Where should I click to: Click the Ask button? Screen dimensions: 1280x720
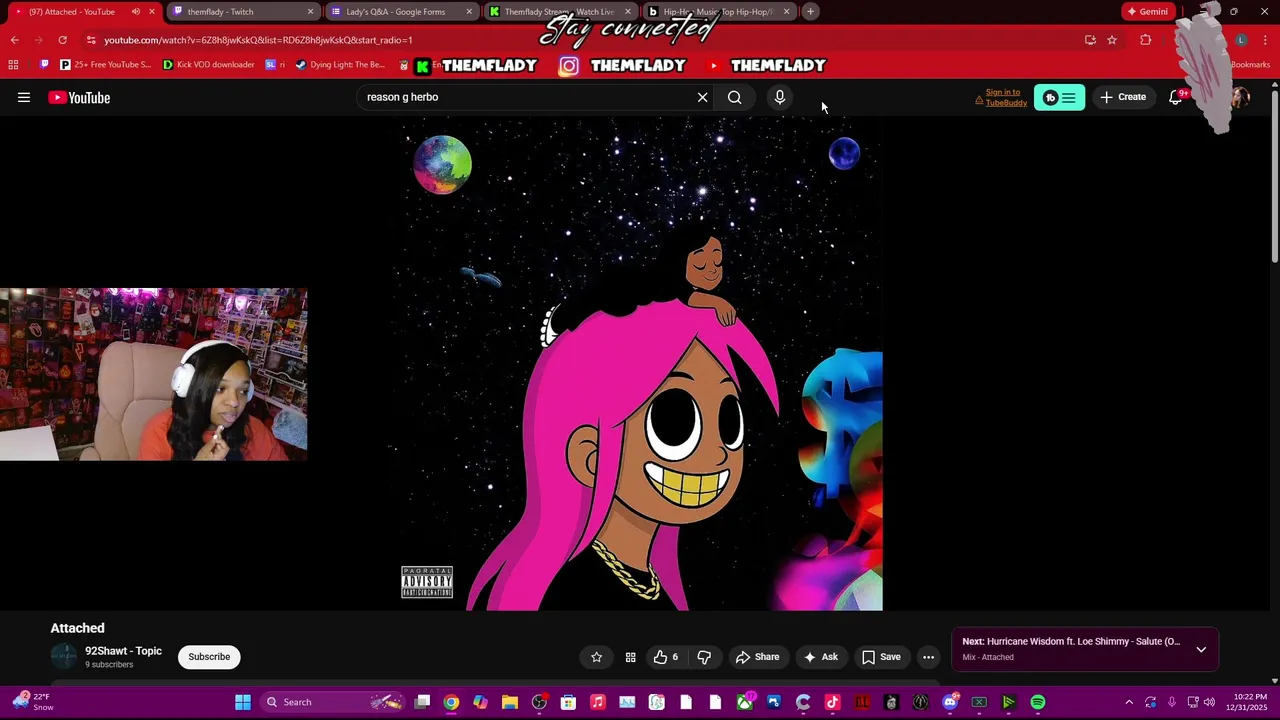click(x=820, y=657)
